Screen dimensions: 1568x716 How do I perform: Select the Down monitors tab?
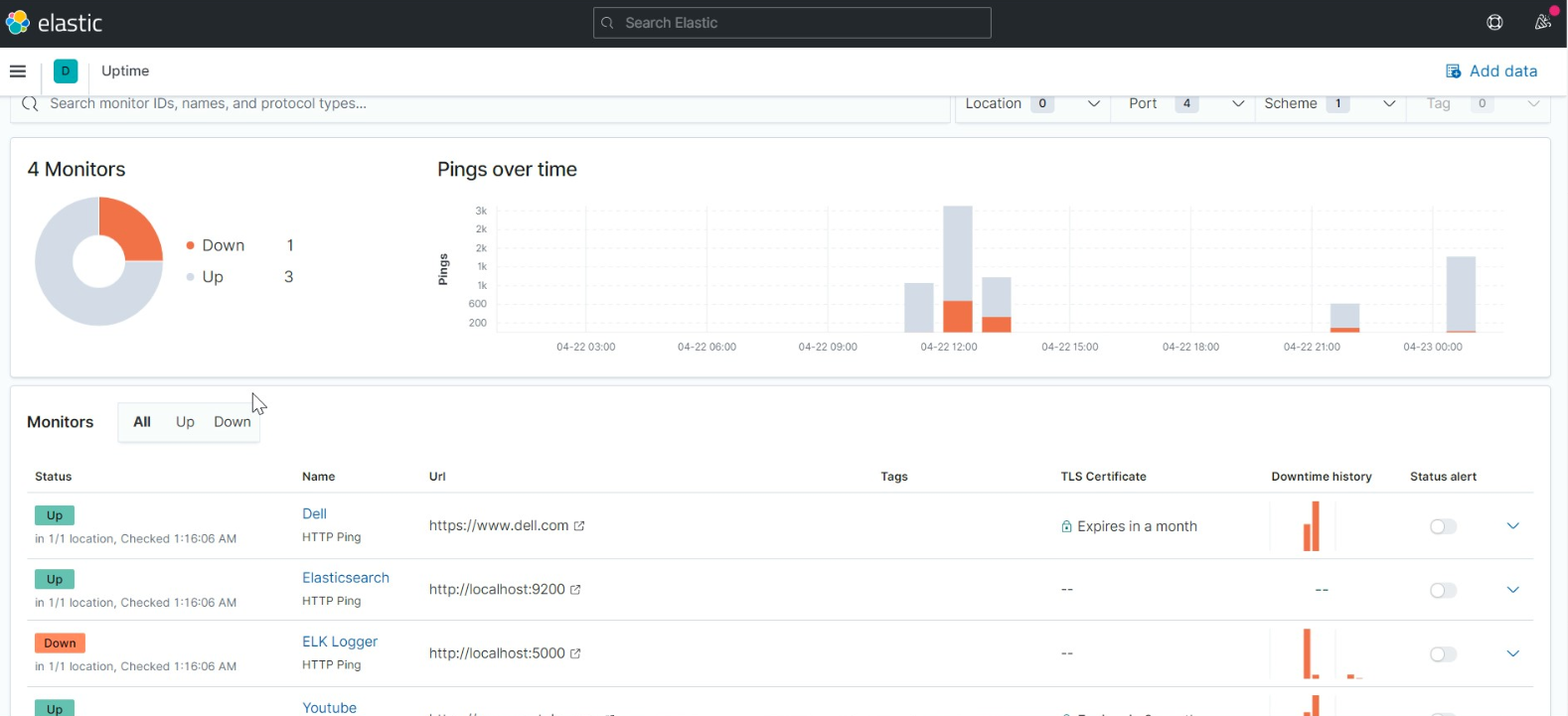point(233,422)
